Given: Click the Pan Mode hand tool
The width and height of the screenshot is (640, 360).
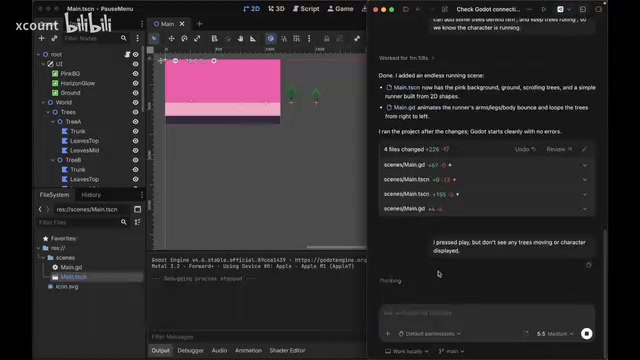Looking at the screenshot, I should pyautogui.click(x=240, y=38).
